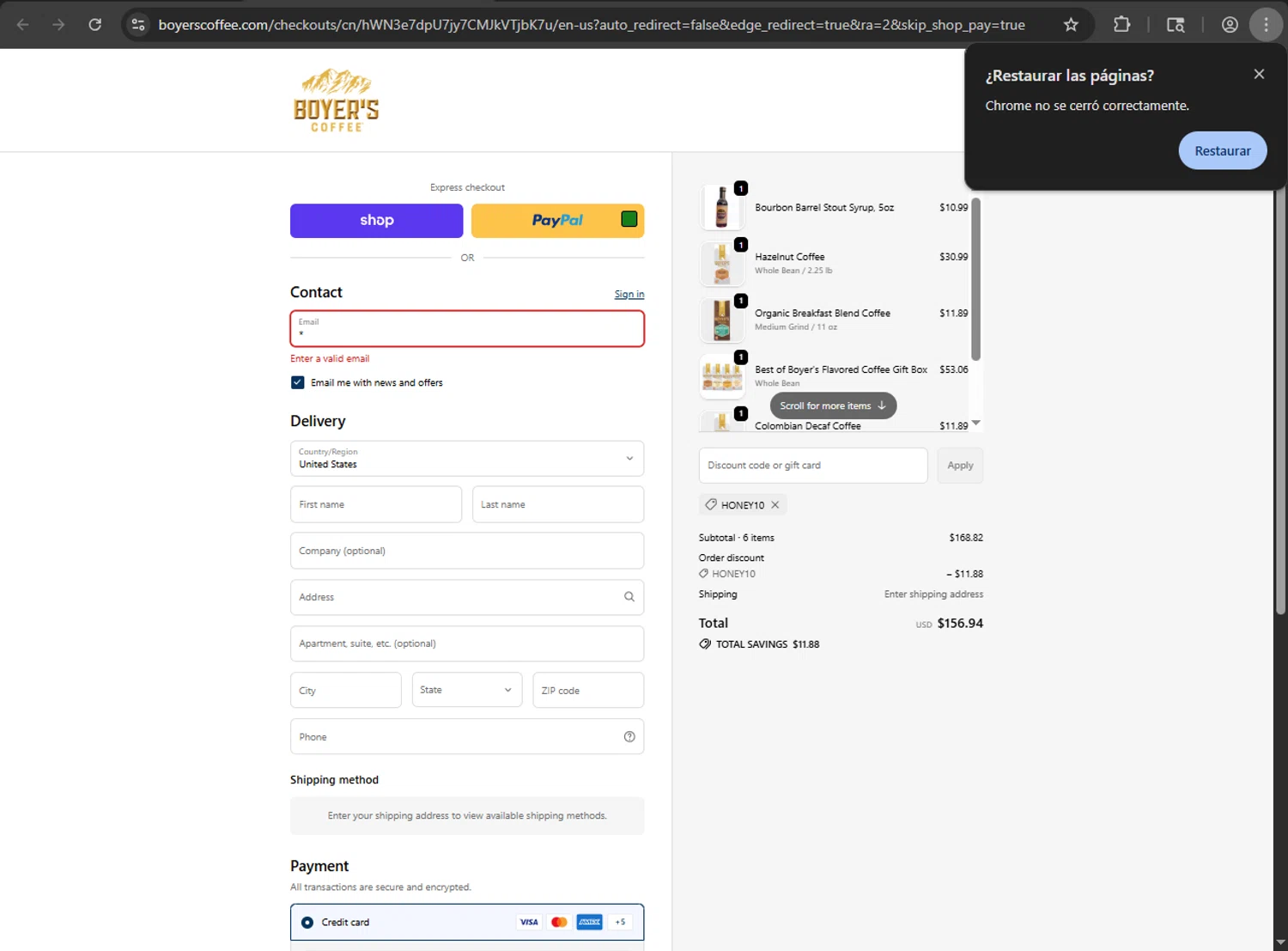The width and height of the screenshot is (1288, 951).
Task: Click the page scrollbar down arrow
Action: [1280, 942]
